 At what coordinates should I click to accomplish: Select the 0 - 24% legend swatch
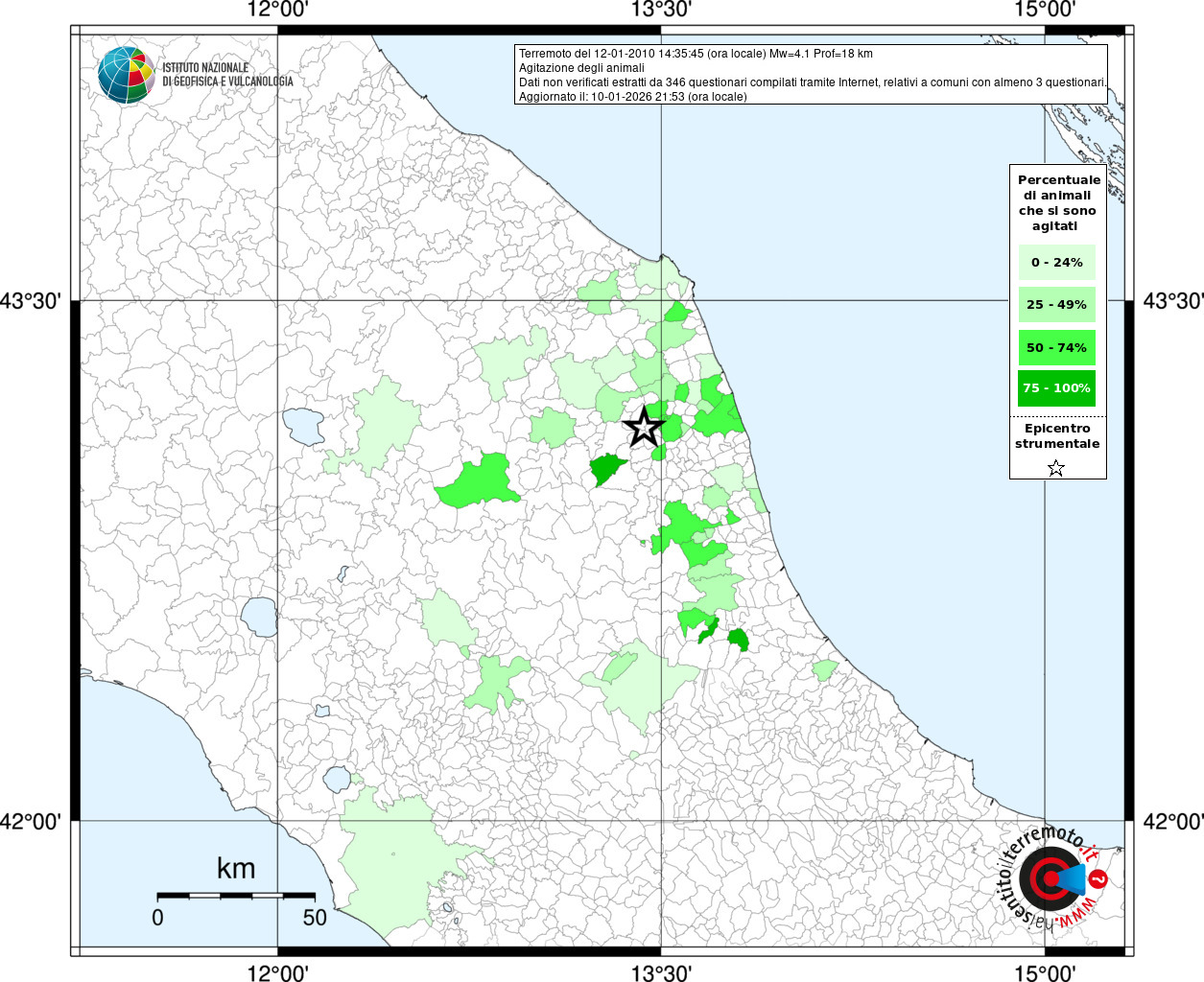pyautogui.click(x=1056, y=263)
